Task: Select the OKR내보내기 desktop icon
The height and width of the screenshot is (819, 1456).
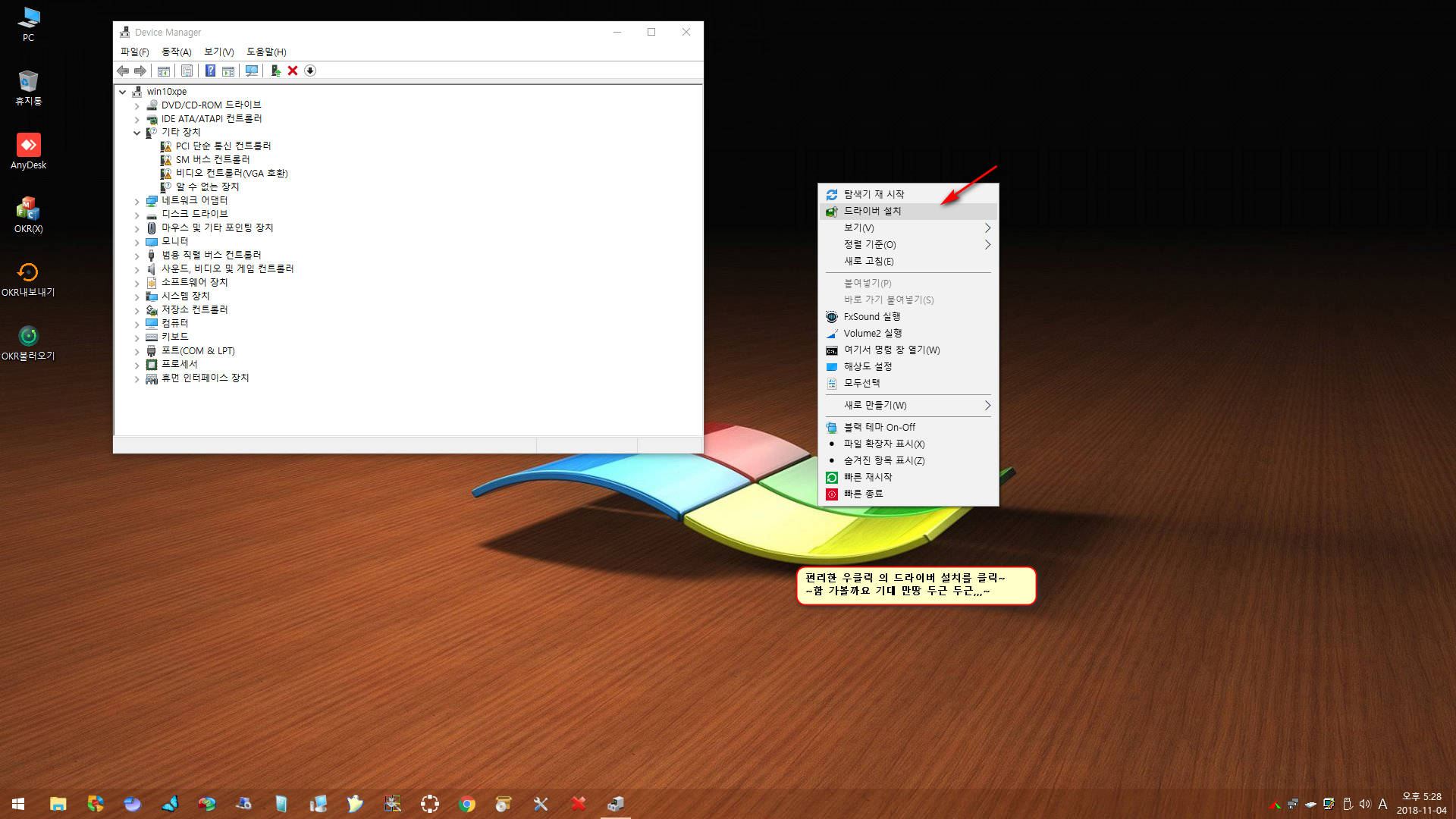Action: (28, 279)
